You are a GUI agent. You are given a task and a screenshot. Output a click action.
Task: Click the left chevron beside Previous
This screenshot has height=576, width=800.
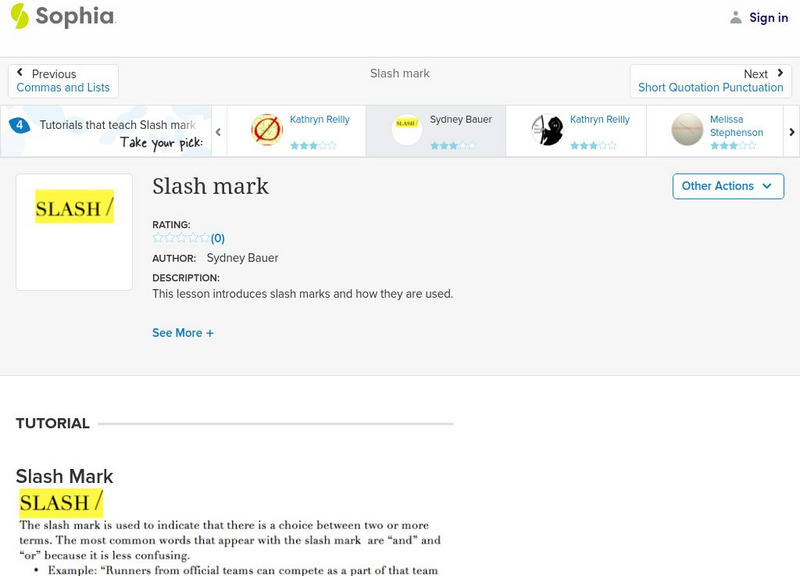[x=20, y=72]
